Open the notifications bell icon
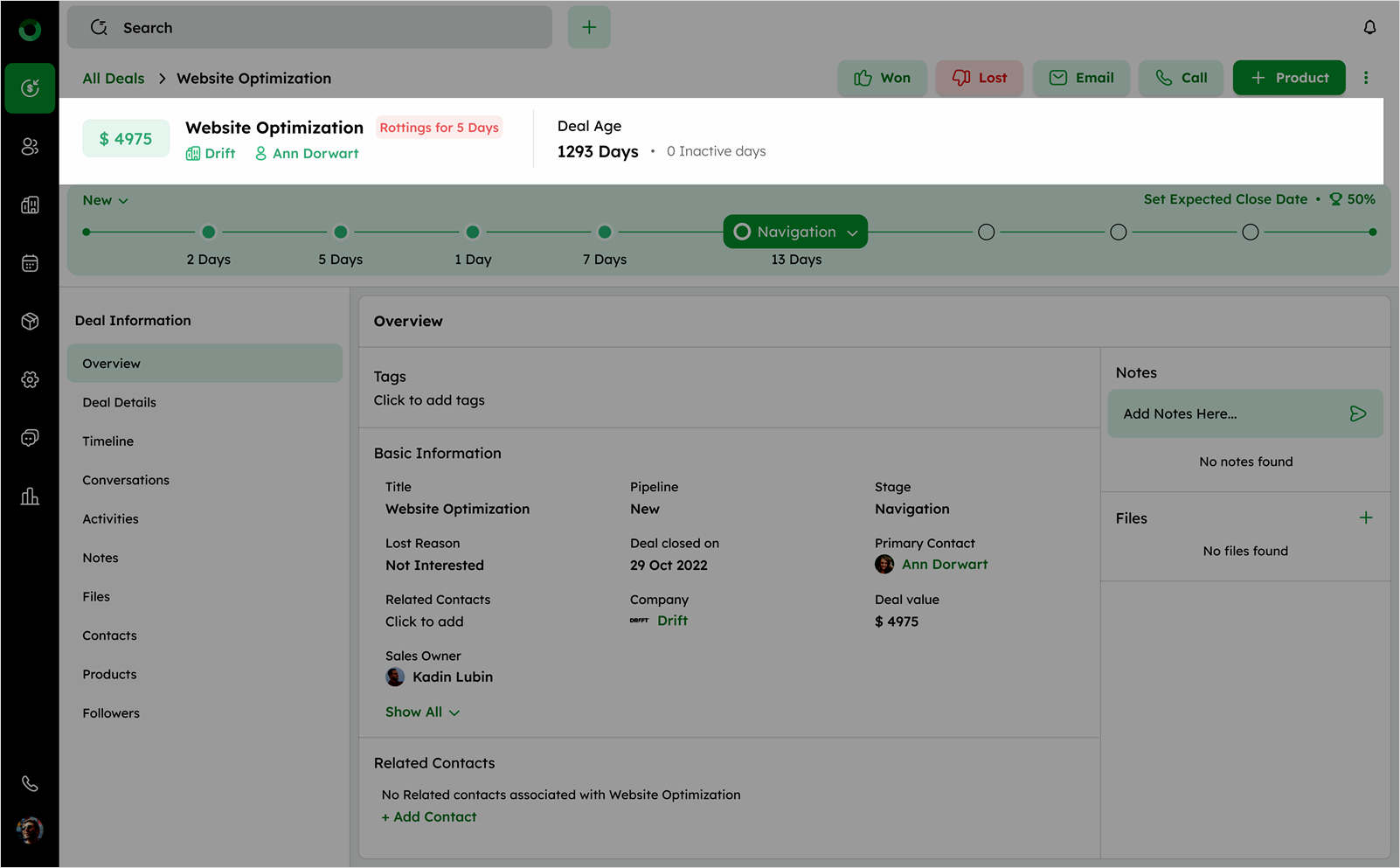1400x868 pixels. 1369,27
